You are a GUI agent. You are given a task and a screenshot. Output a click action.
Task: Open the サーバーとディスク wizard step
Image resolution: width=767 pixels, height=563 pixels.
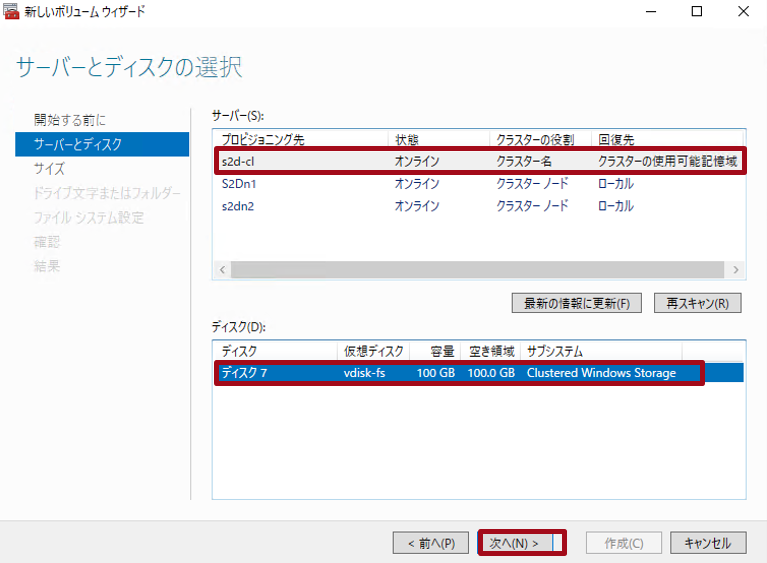(78, 144)
